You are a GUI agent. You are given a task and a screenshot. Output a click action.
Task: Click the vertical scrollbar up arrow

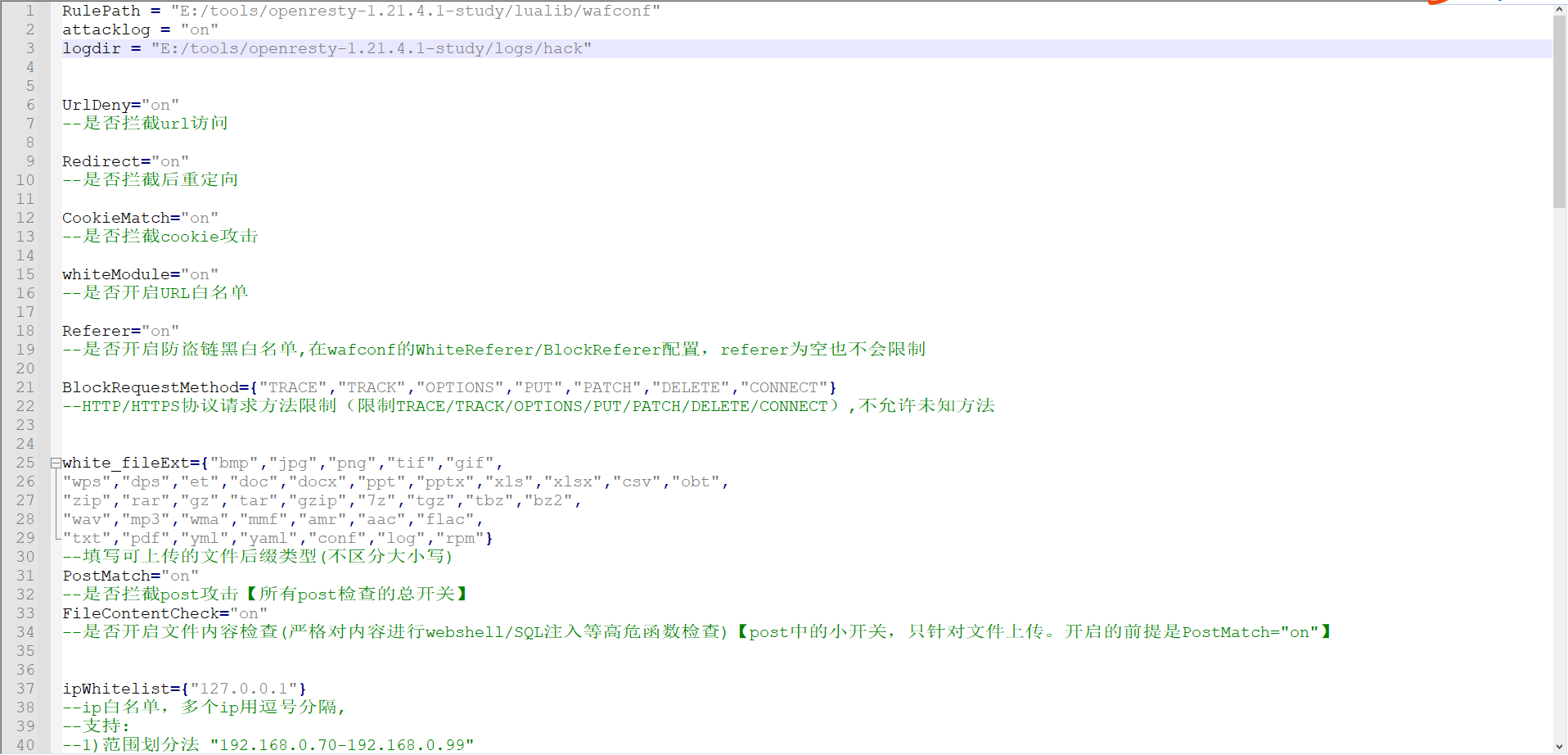point(1560,10)
